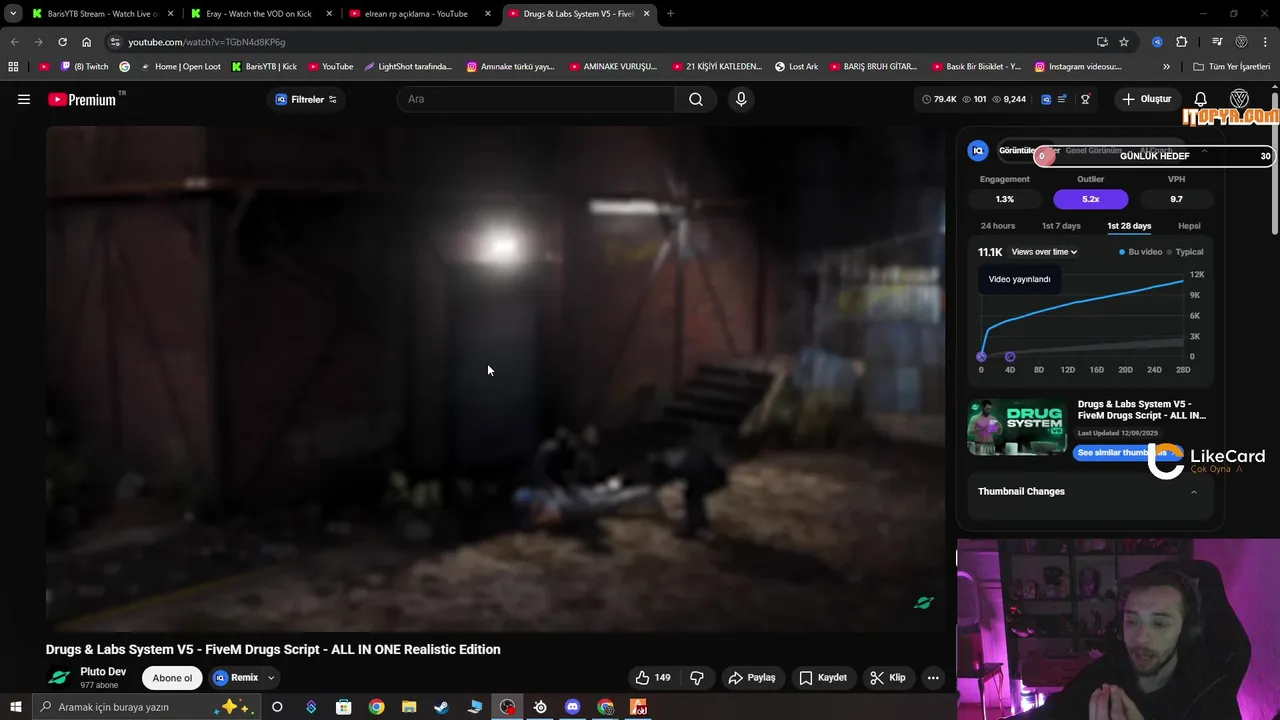Open Discord from the taskbar

(573, 707)
